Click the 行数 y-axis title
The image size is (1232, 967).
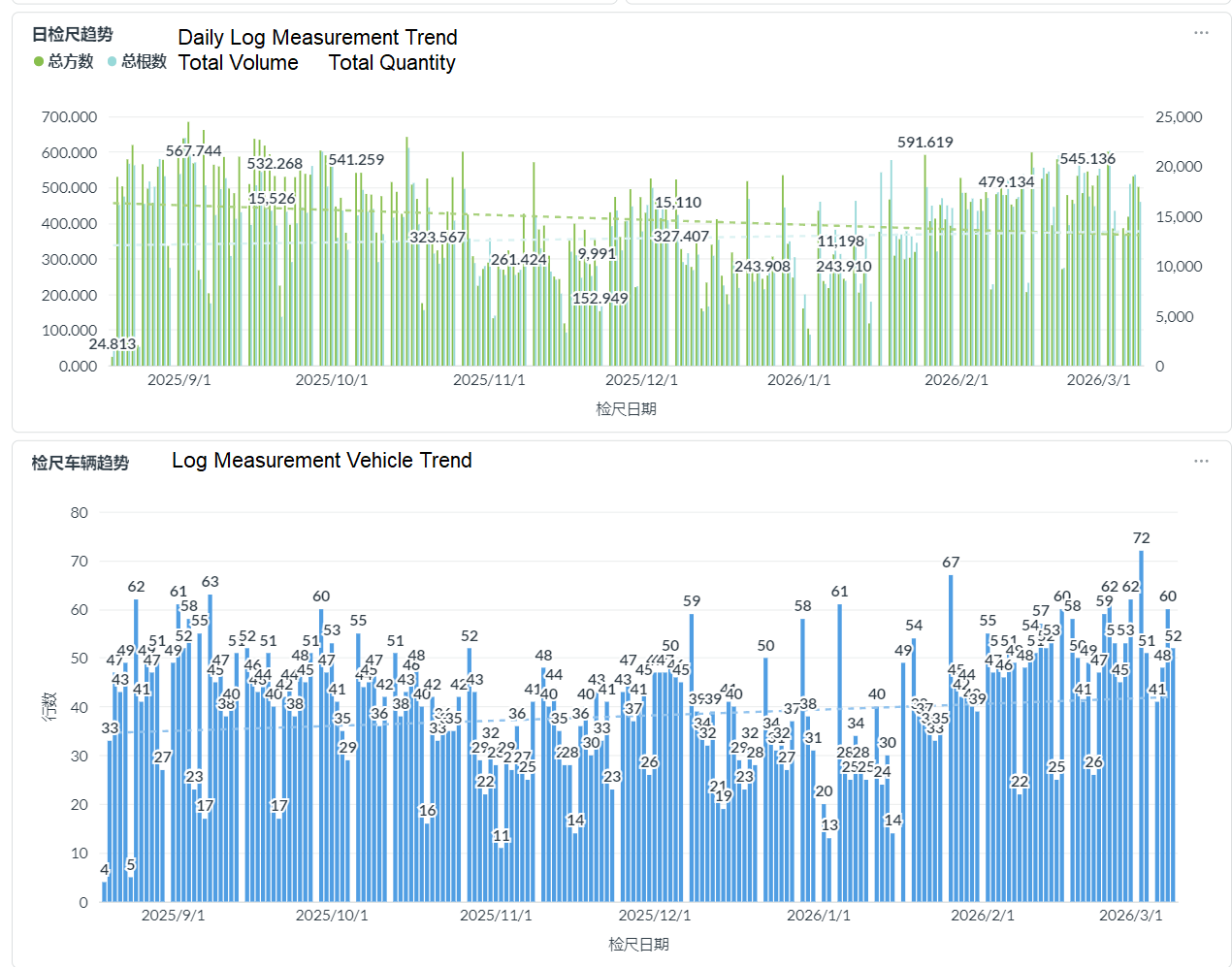[x=49, y=706]
